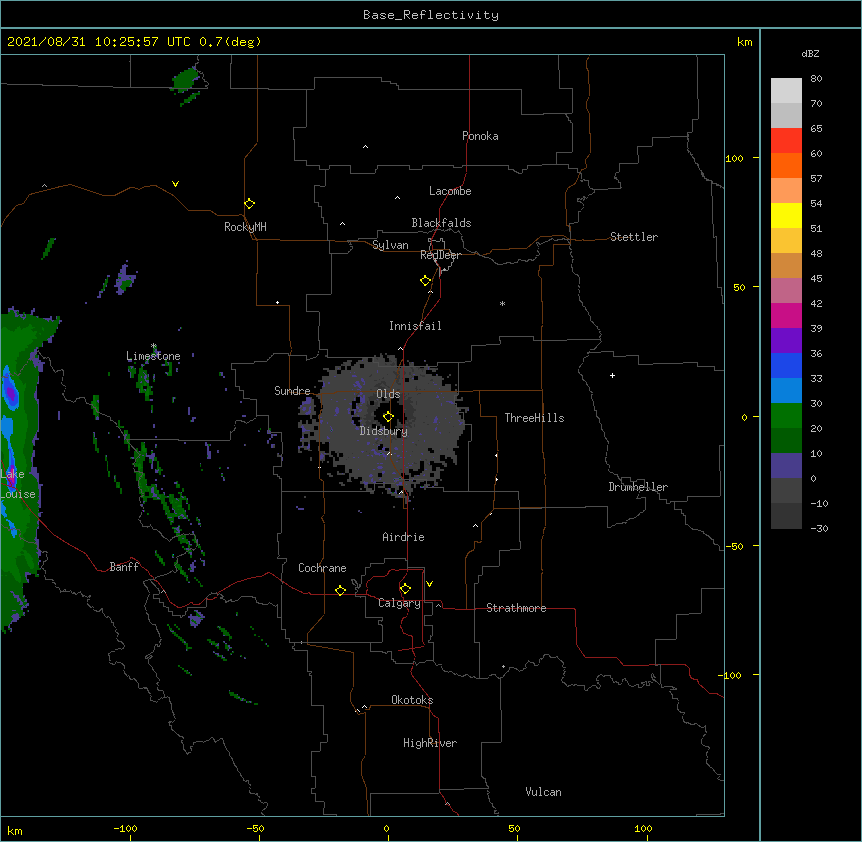Select the yellow v marker northwest of RockyMH
The width and height of the screenshot is (862, 842).
click(175, 184)
